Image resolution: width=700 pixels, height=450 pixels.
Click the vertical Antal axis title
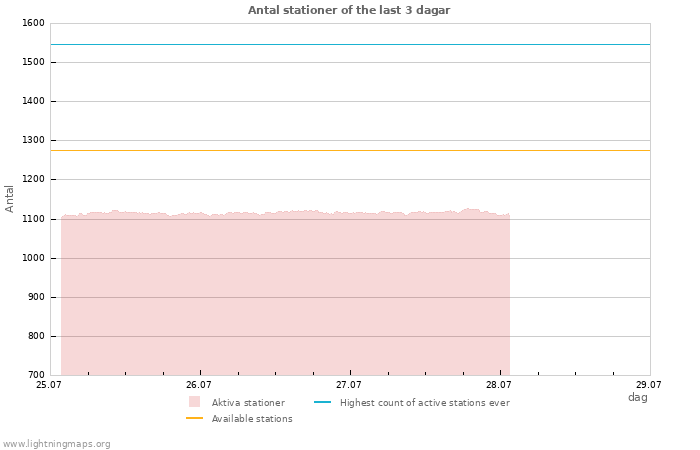click(x=9, y=199)
